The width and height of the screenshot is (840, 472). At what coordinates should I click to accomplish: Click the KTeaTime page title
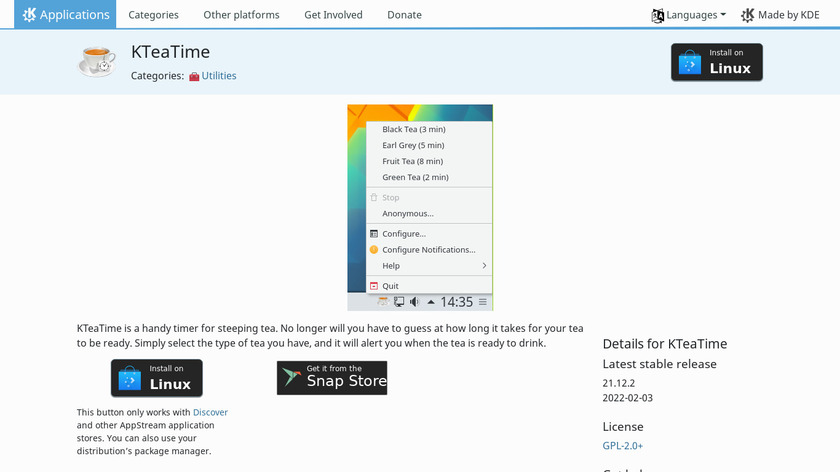(170, 52)
